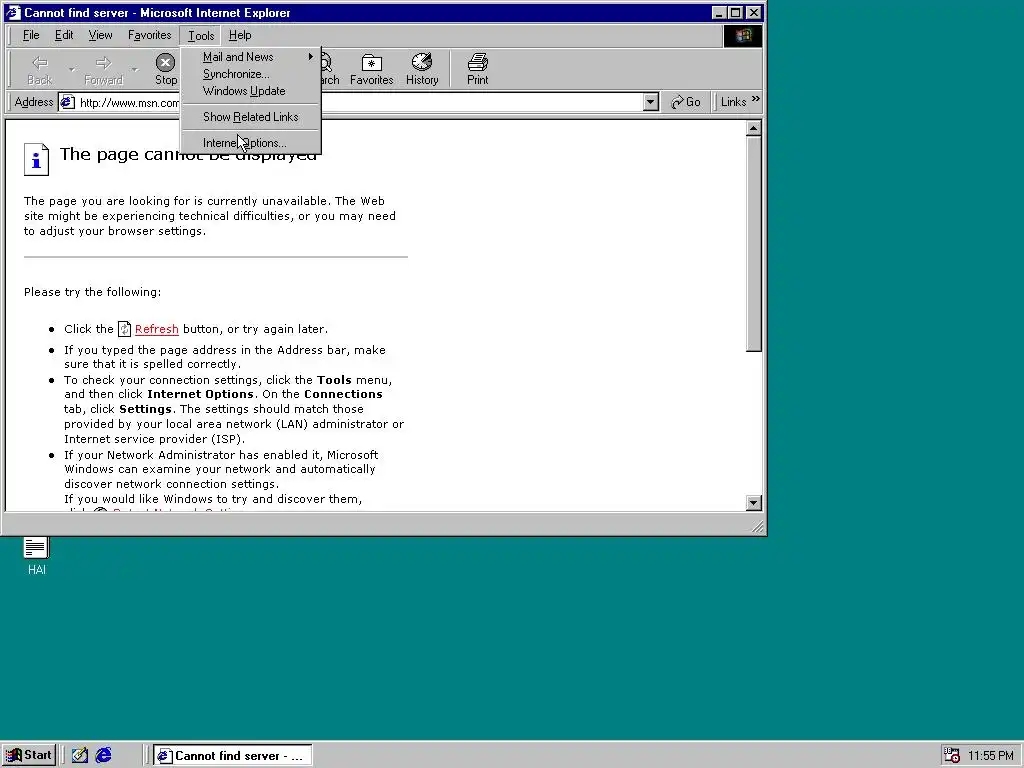
Task: Close the open Tools menu
Action: (x=200, y=35)
